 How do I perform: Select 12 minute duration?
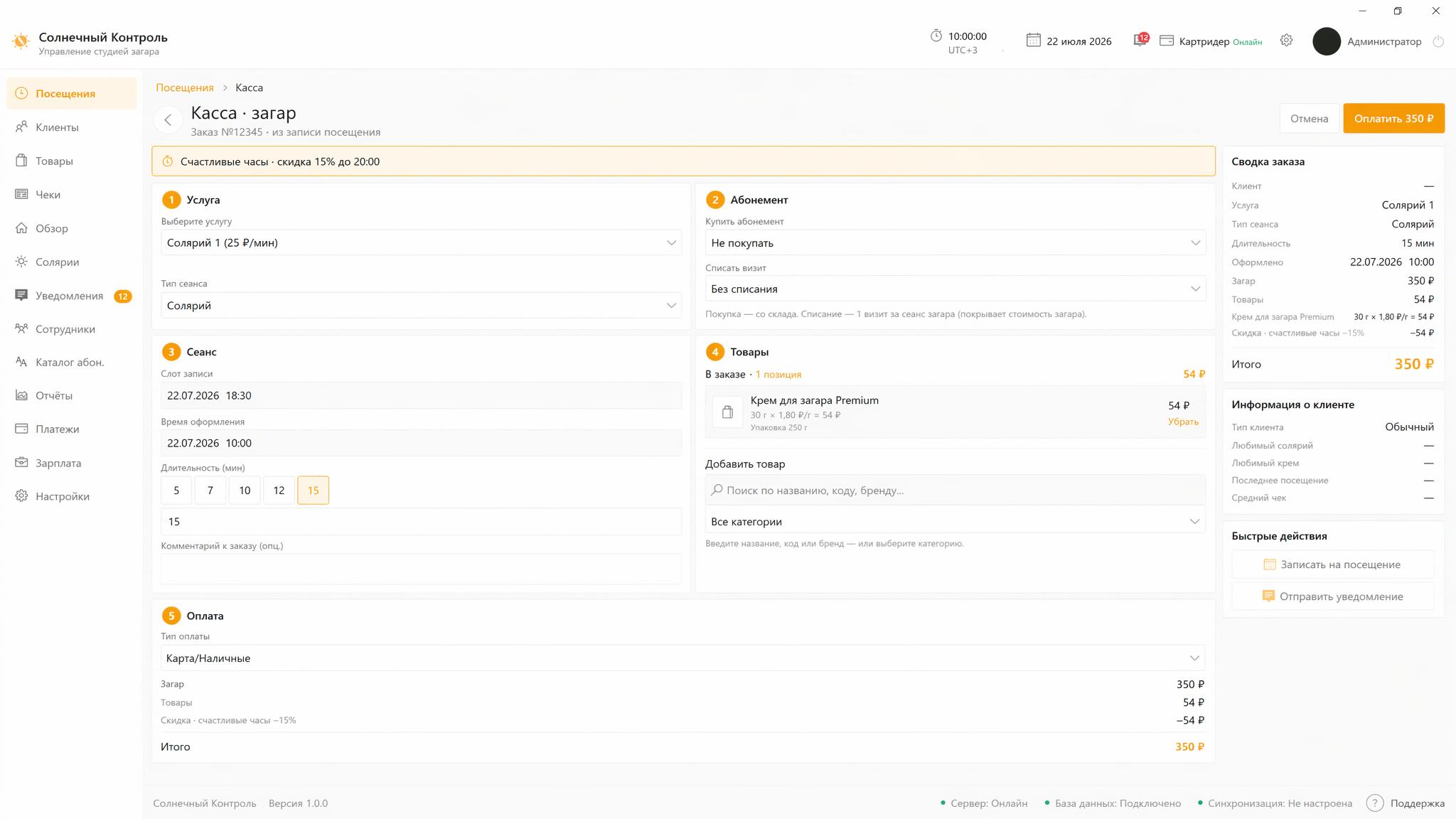point(279,490)
